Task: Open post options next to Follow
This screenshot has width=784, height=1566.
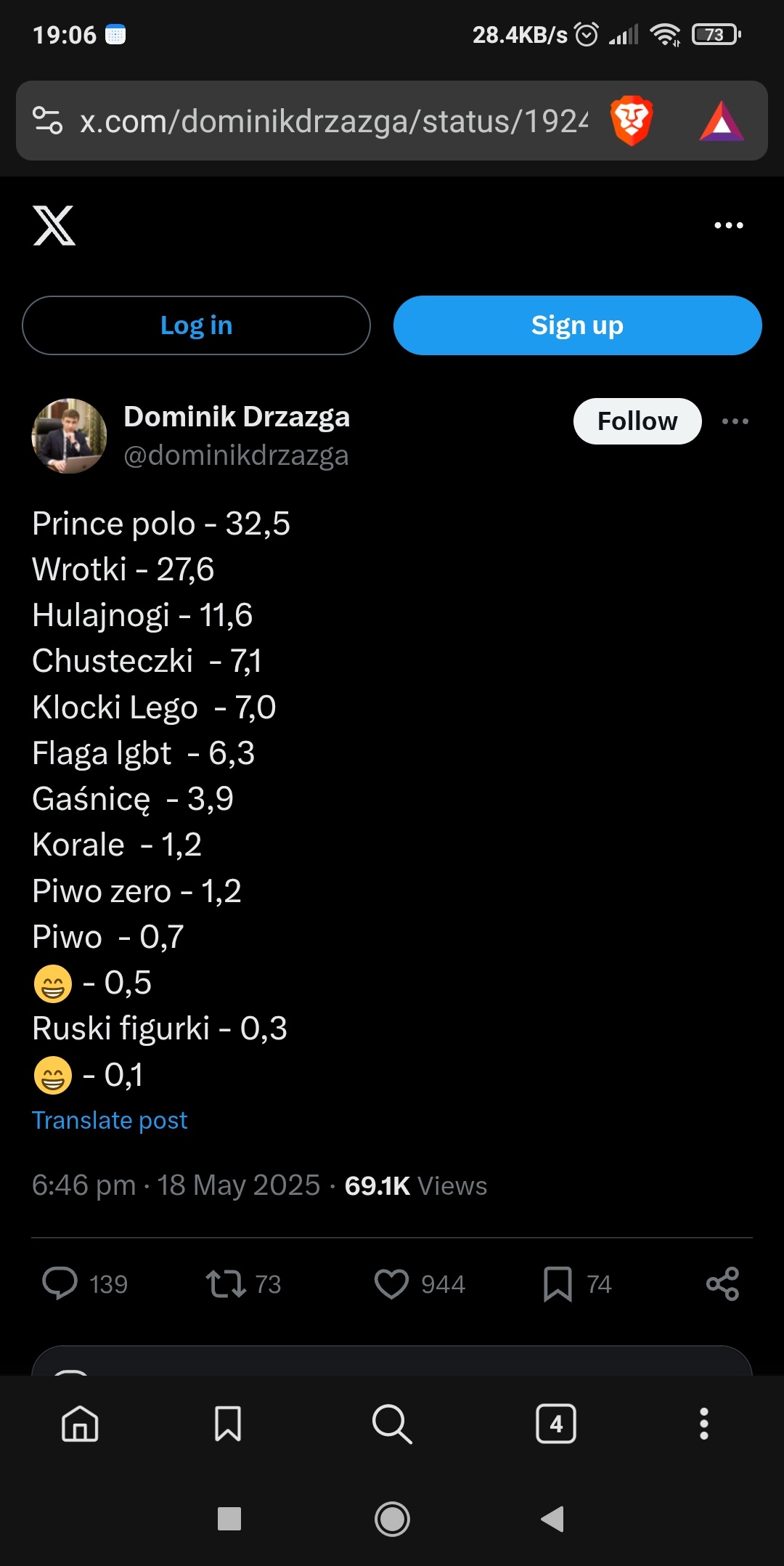Action: [x=735, y=421]
